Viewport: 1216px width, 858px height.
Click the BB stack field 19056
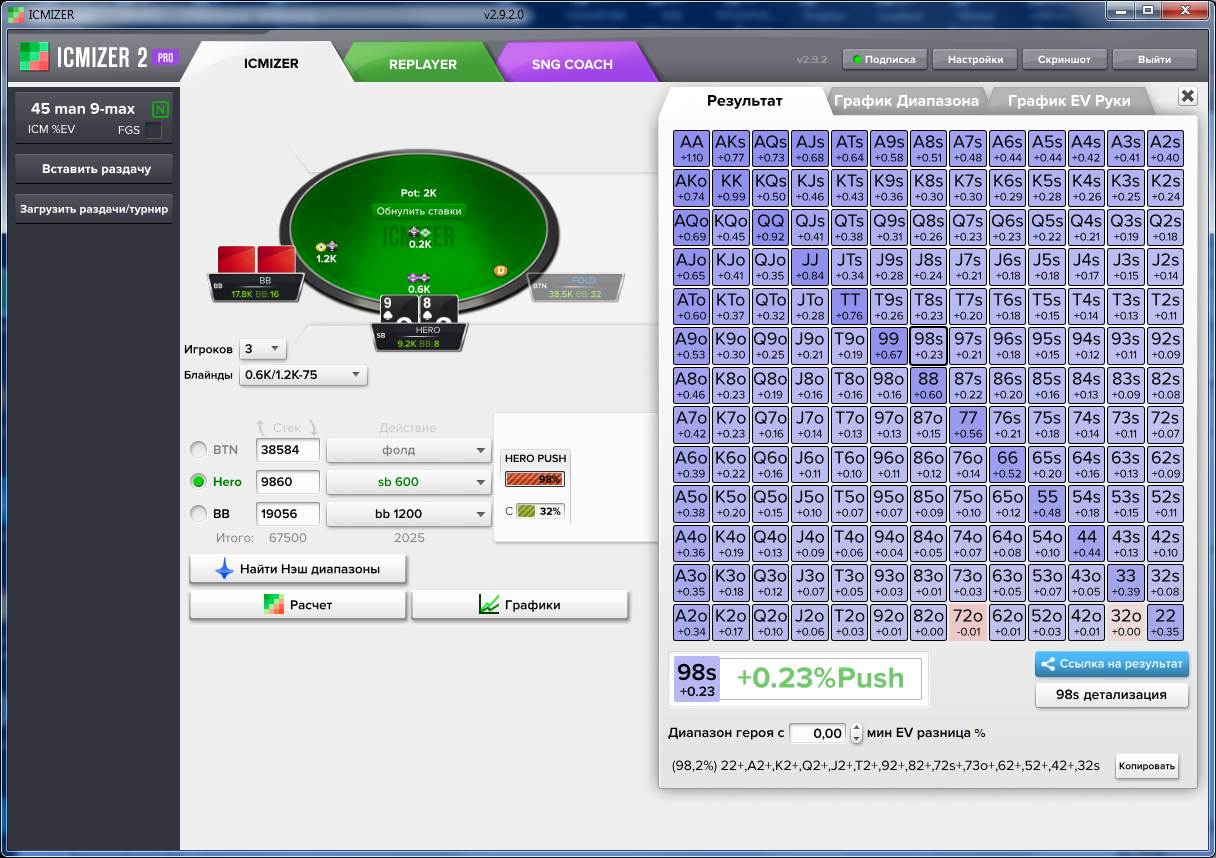tap(288, 514)
